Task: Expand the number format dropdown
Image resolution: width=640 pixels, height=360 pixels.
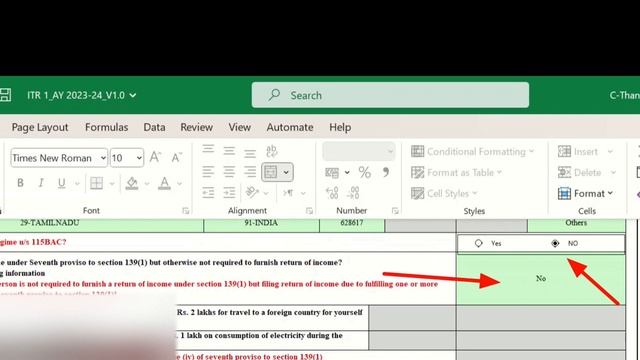Action: [390, 152]
